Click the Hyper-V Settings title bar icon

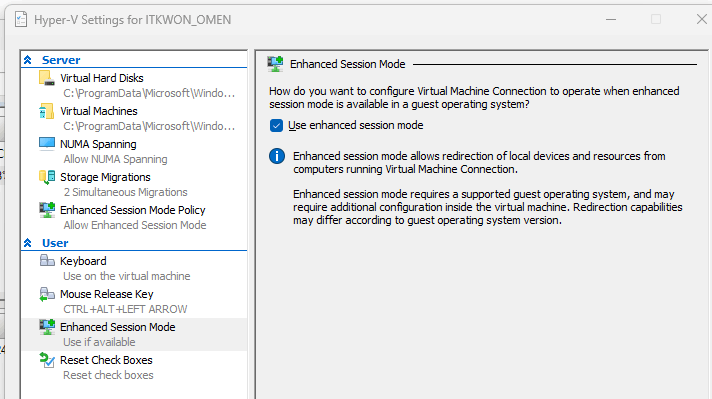point(21,20)
